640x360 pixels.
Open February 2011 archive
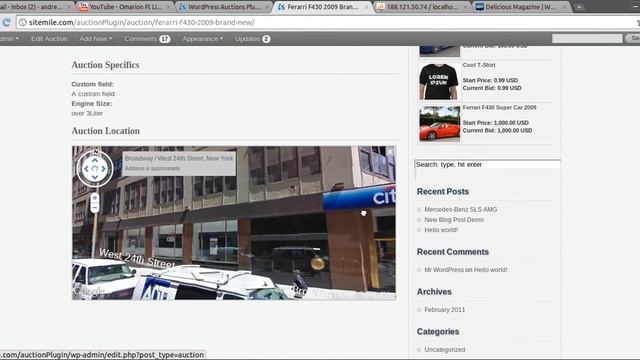444,310
